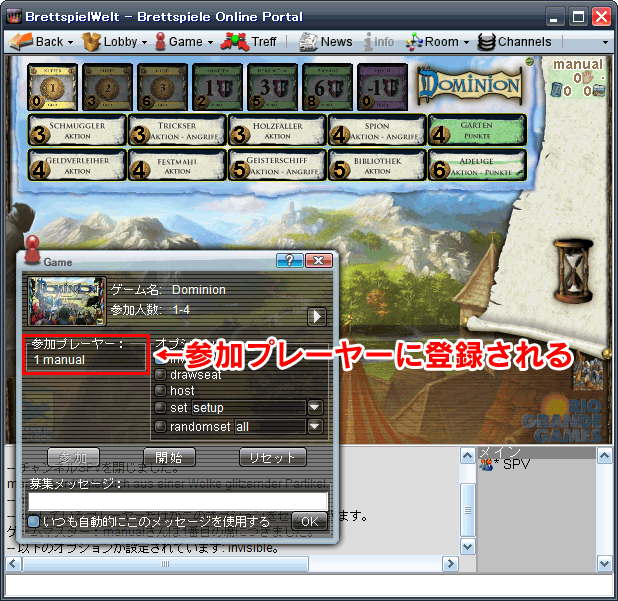Open the randomset all dropdown
The height and width of the screenshot is (601, 618).
click(x=315, y=426)
